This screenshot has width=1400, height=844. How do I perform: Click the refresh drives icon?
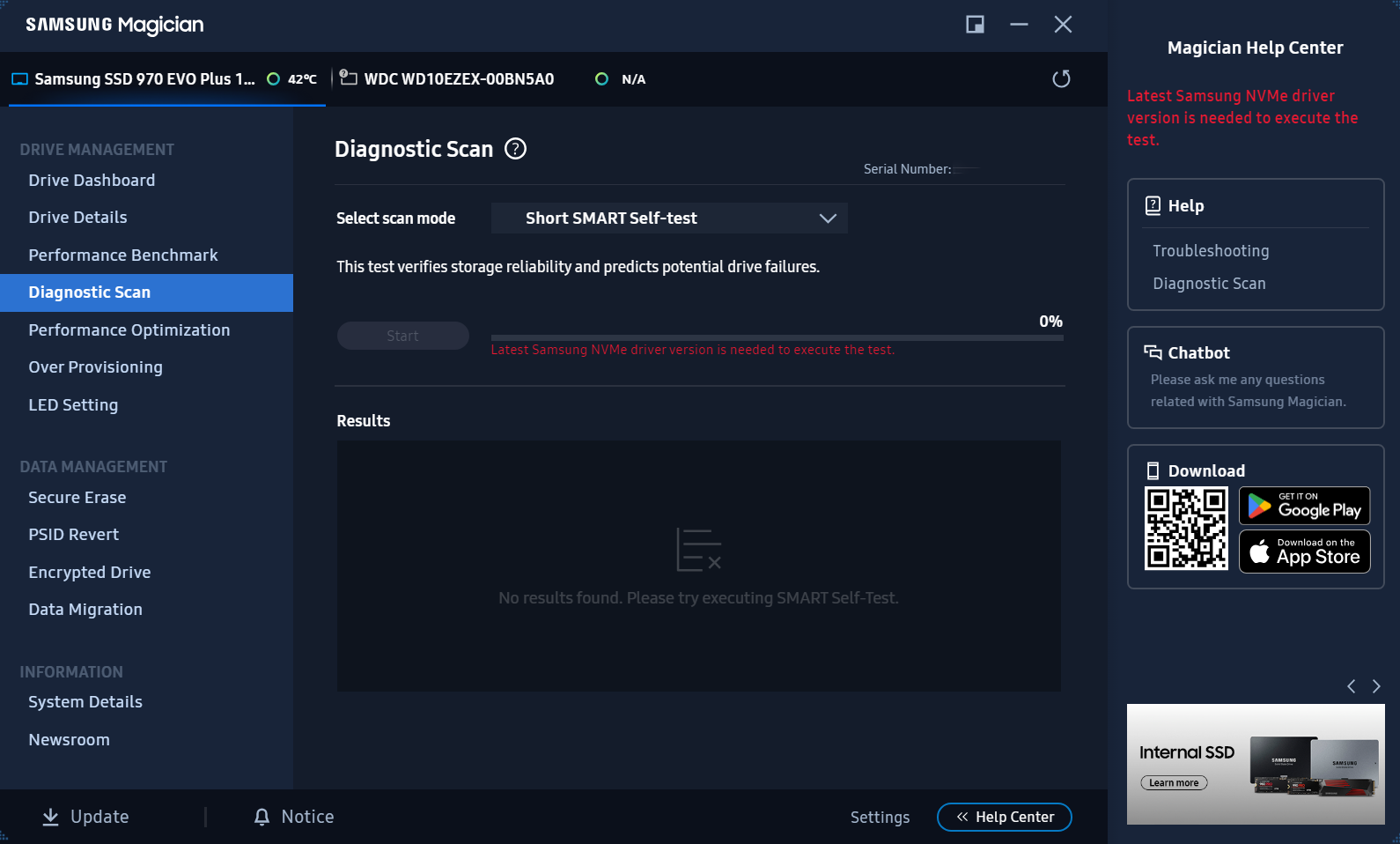point(1061,79)
